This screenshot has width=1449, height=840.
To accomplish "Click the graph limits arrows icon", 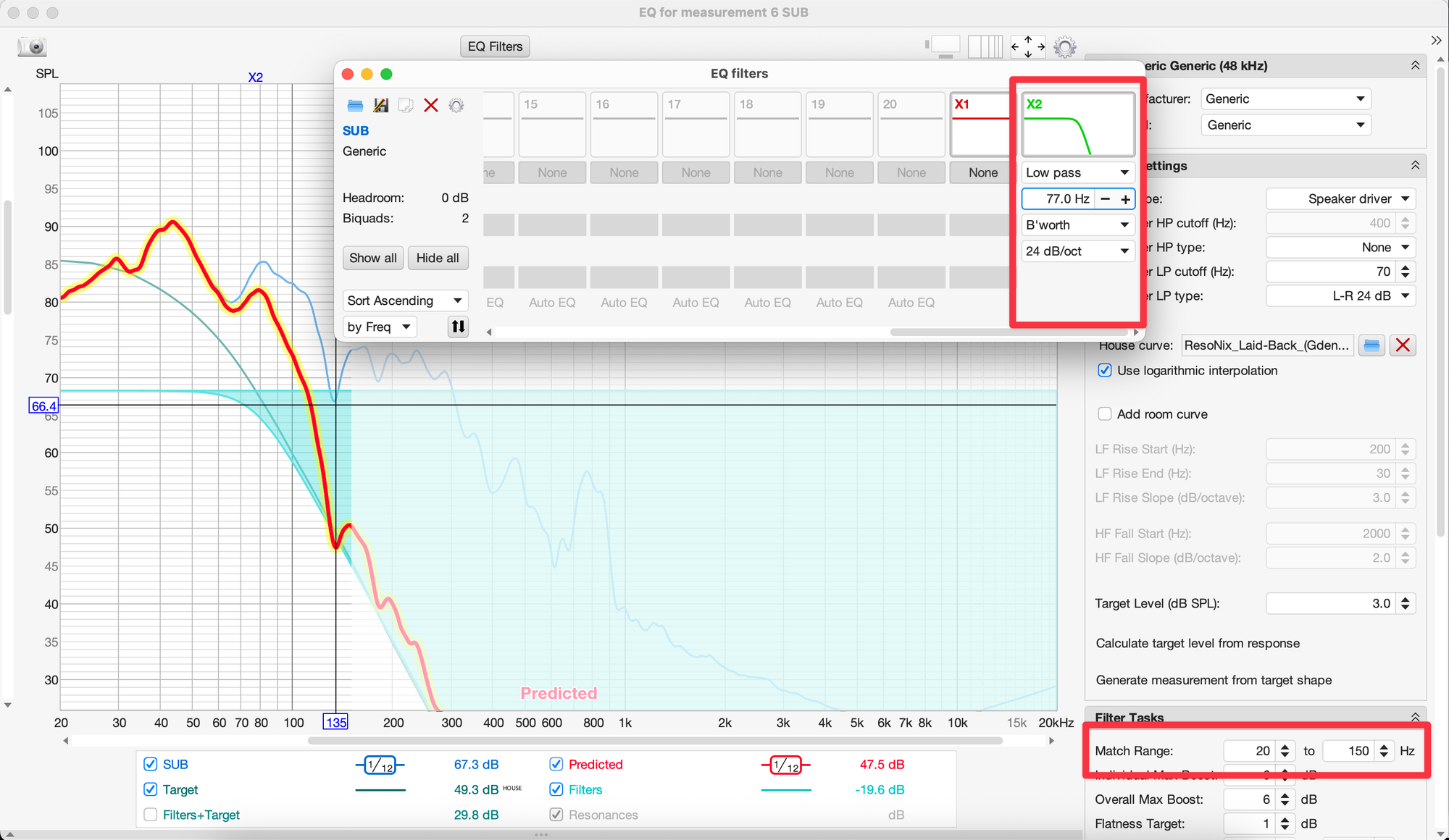I will (1027, 47).
